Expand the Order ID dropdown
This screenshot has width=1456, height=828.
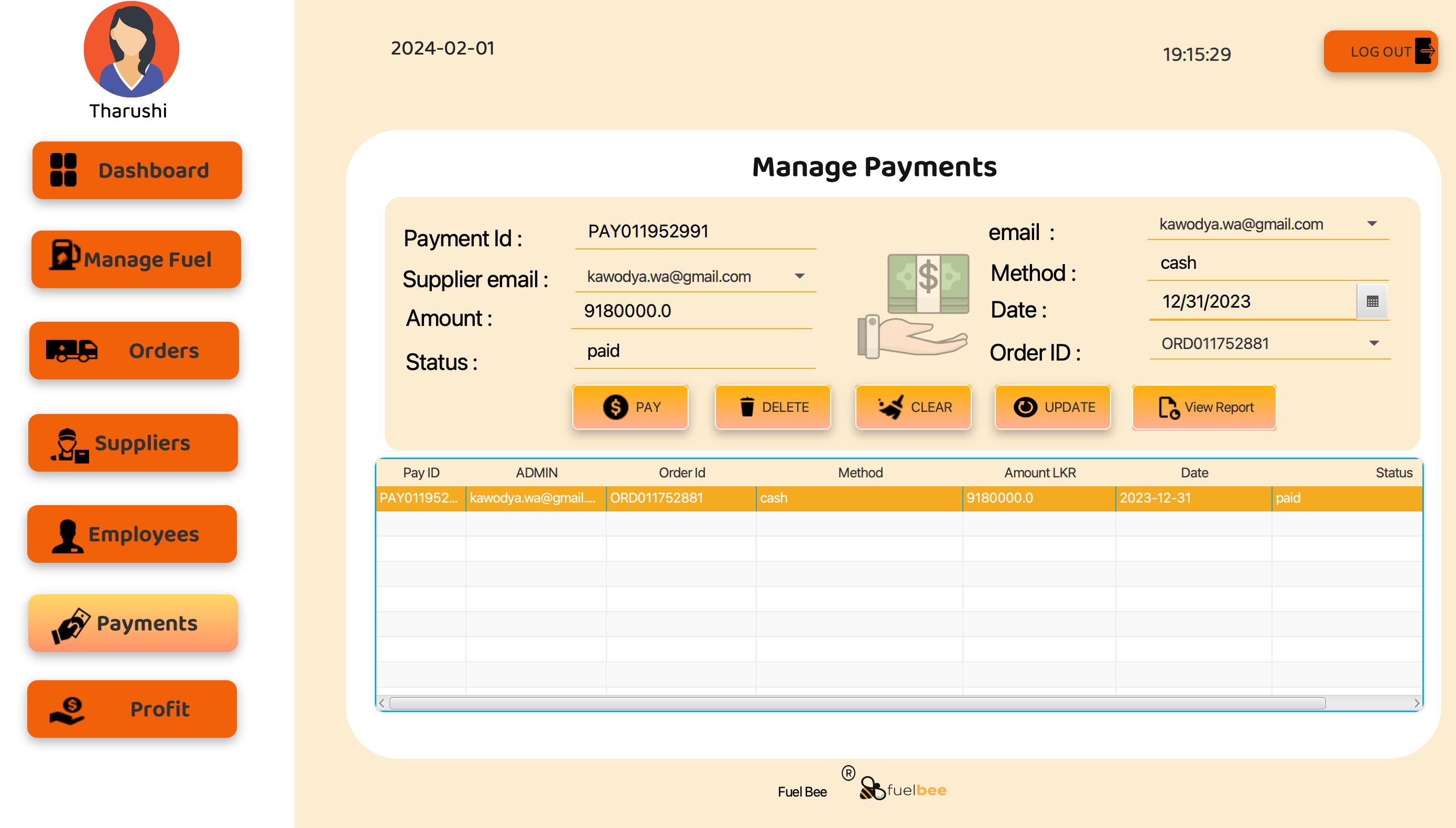point(1374,343)
